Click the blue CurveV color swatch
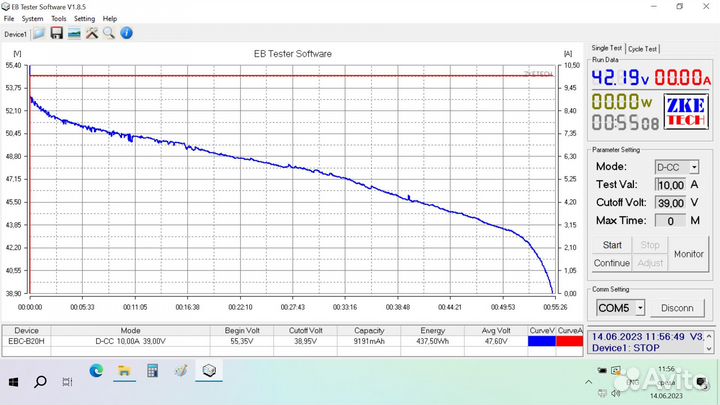This screenshot has width=720, height=405. (541, 341)
